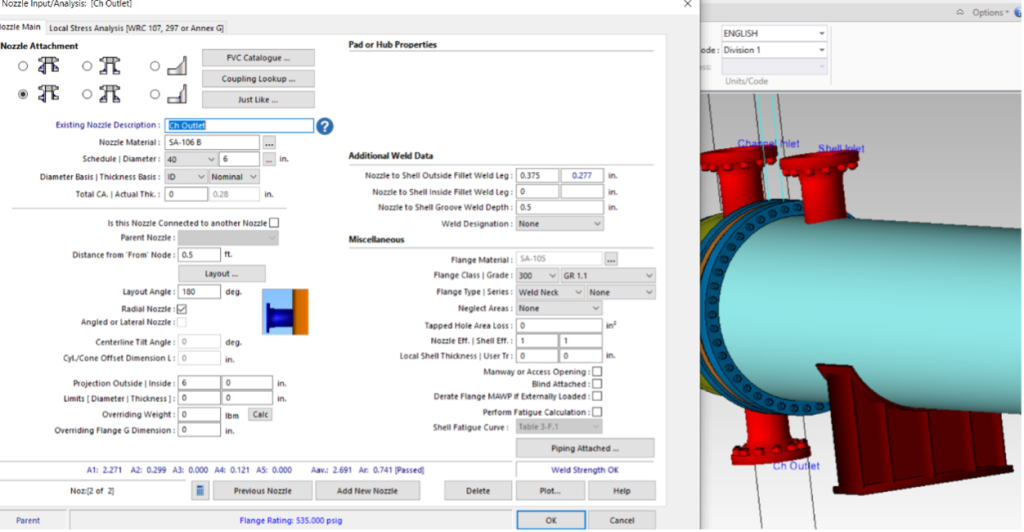Screen dimensions: 1024x532
Task: Click the Plot button
Action: click(550, 491)
